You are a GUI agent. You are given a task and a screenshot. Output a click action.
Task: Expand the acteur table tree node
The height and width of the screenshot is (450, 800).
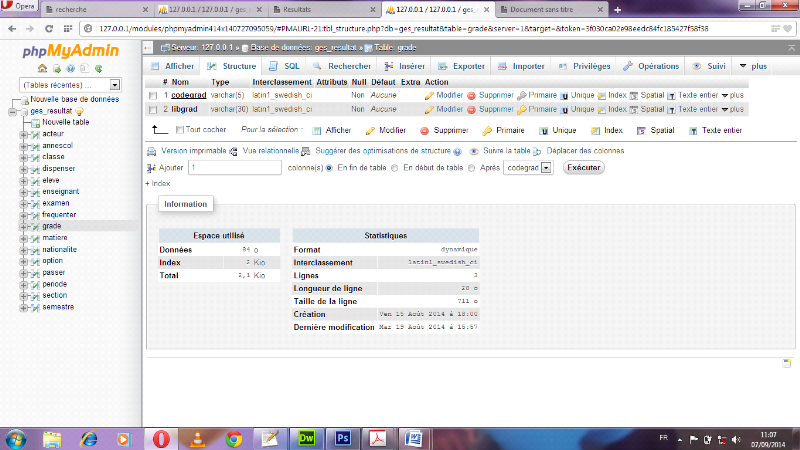[23, 135]
